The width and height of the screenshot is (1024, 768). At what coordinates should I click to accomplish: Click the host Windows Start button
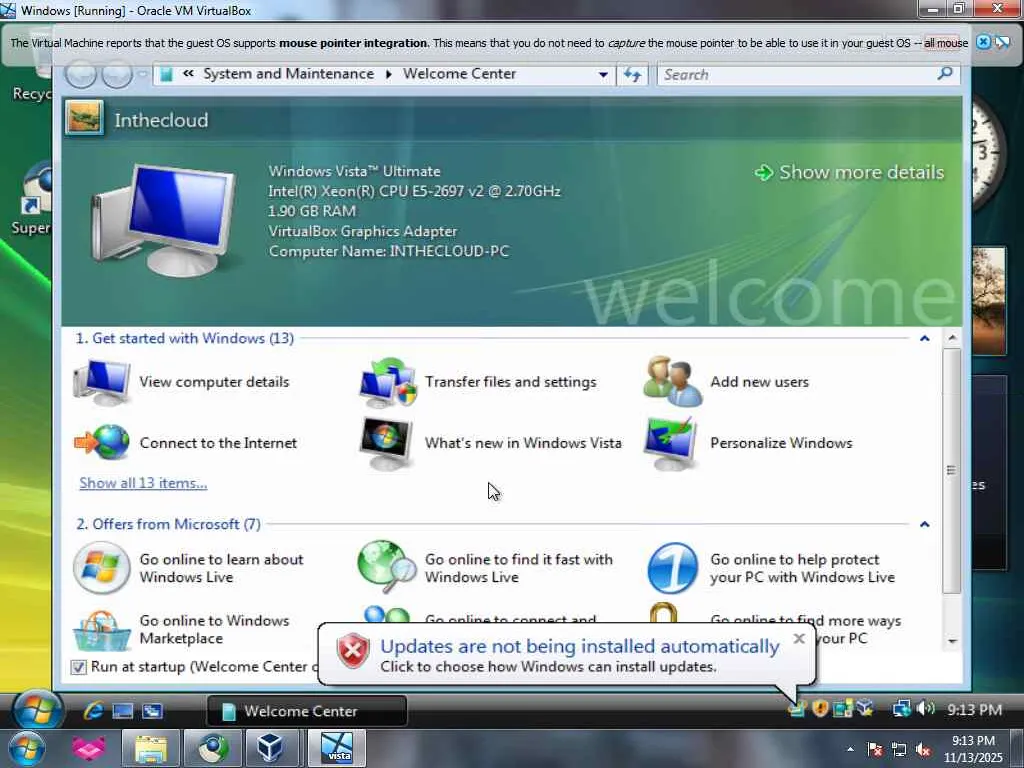coord(25,749)
